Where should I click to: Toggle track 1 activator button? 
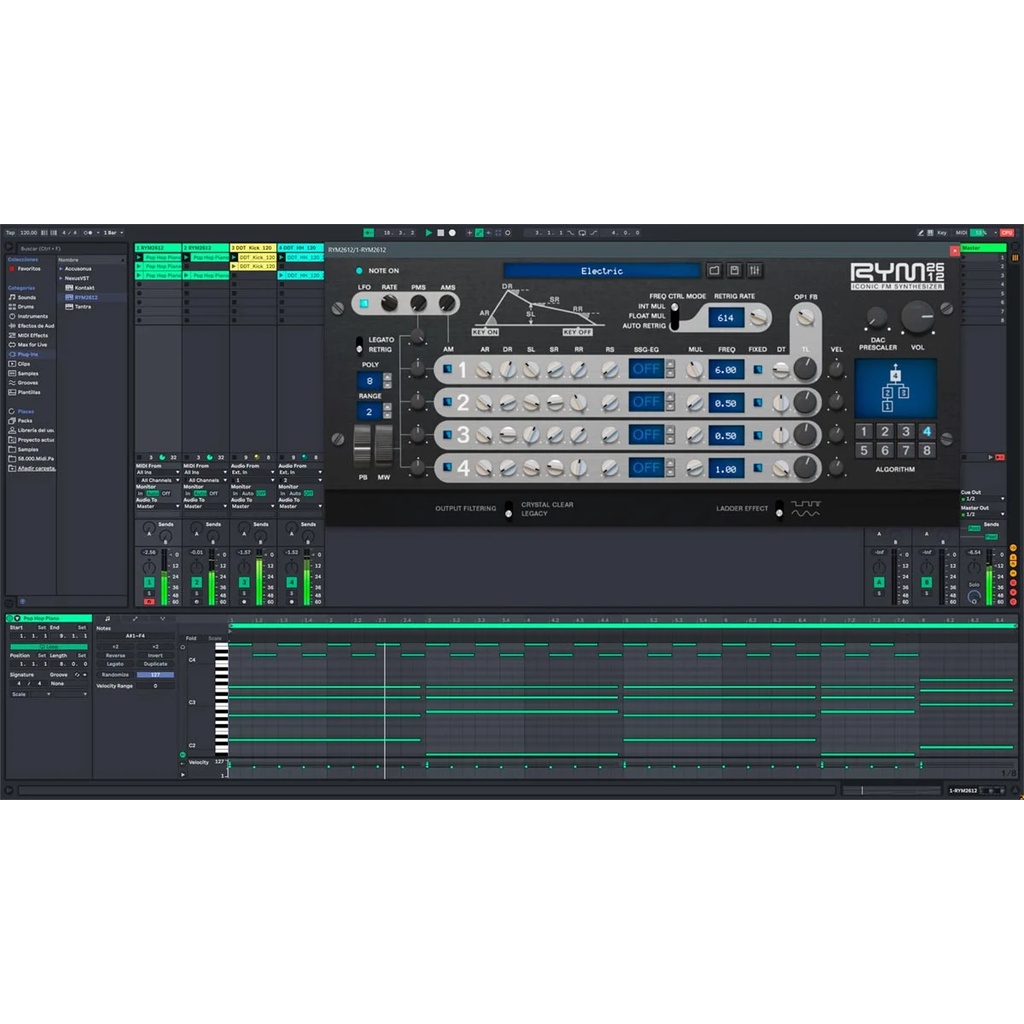point(149,582)
